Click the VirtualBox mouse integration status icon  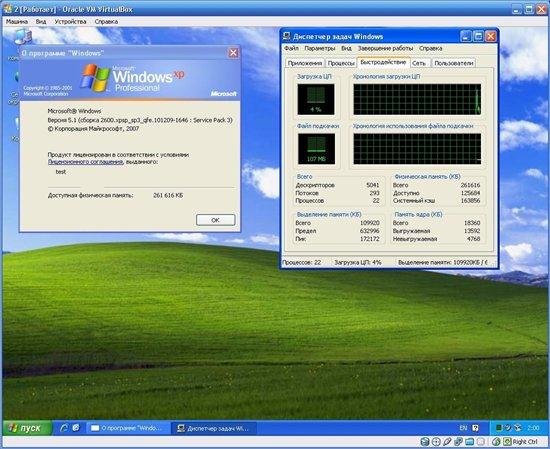[x=496, y=442]
